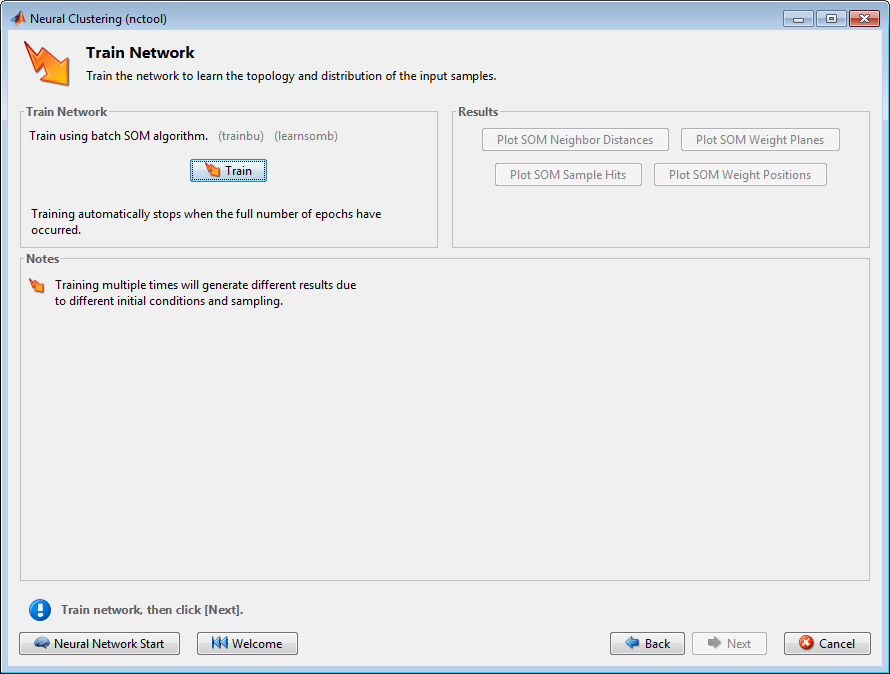This screenshot has width=890, height=674.
Task: Minimize the nctool window
Action: (x=798, y=19)
